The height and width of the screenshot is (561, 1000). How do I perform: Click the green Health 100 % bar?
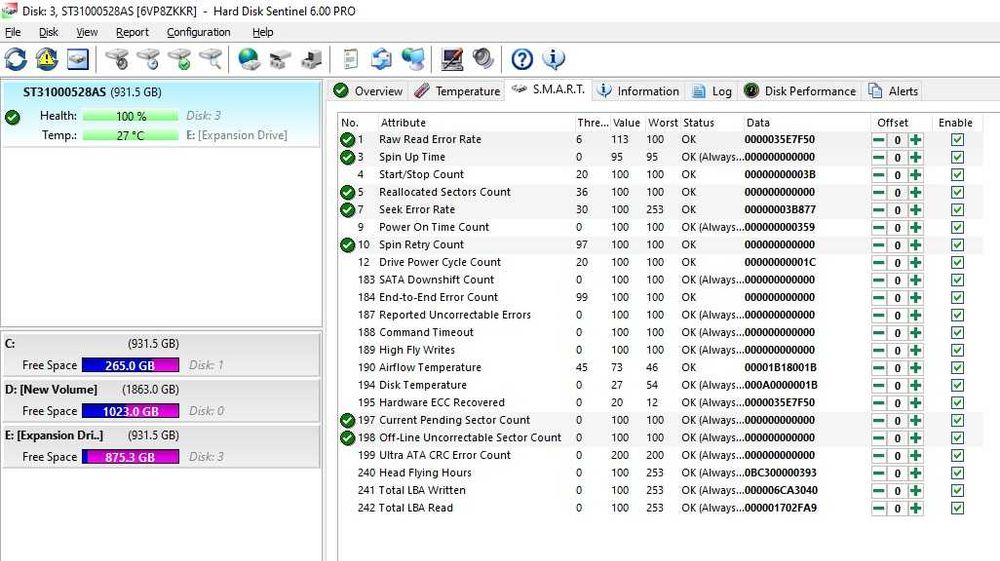point(131,116)
